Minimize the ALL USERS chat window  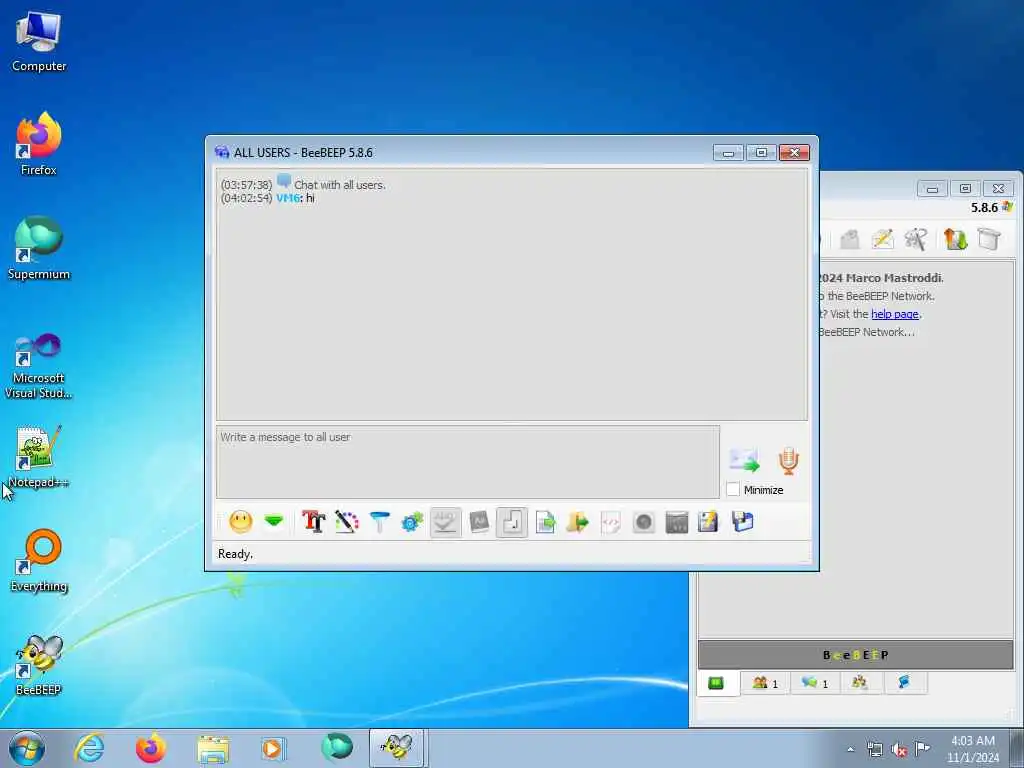(728, 153)
